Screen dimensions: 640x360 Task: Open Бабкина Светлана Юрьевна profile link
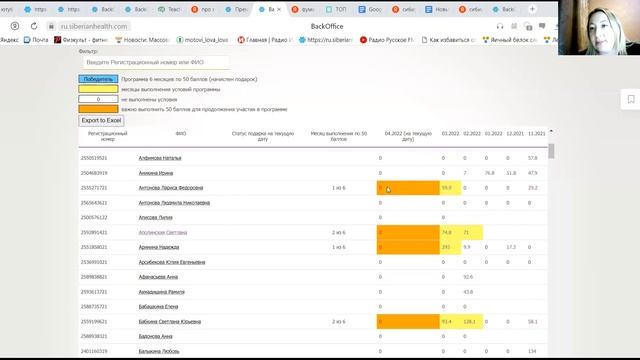pyautogui.click(x=170, y=322)
